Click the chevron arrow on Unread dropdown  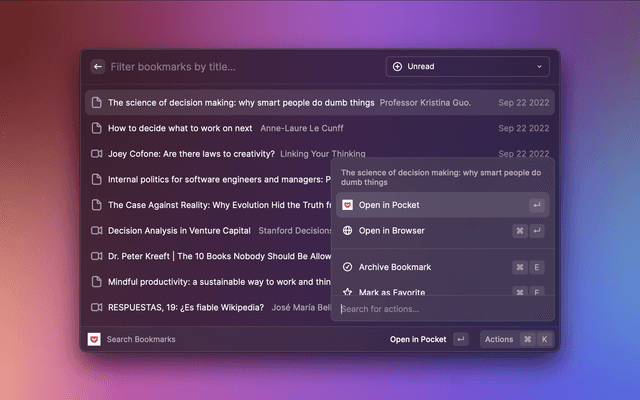point(540,67)
